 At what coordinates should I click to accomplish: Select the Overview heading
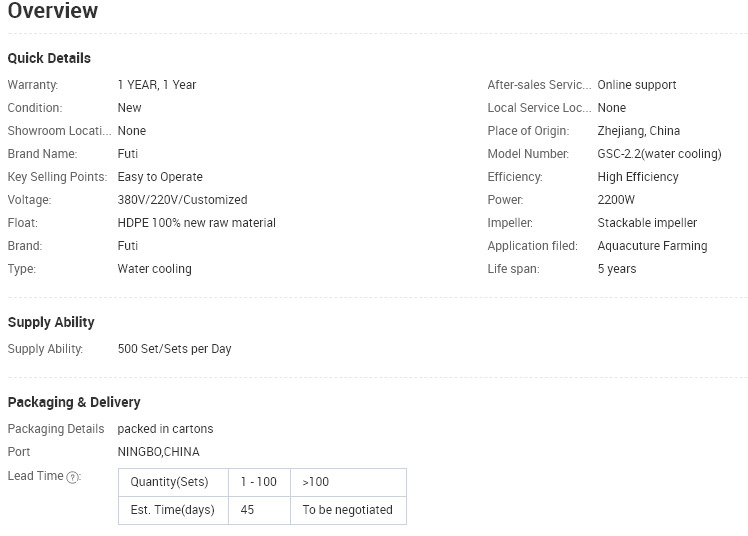52,10
